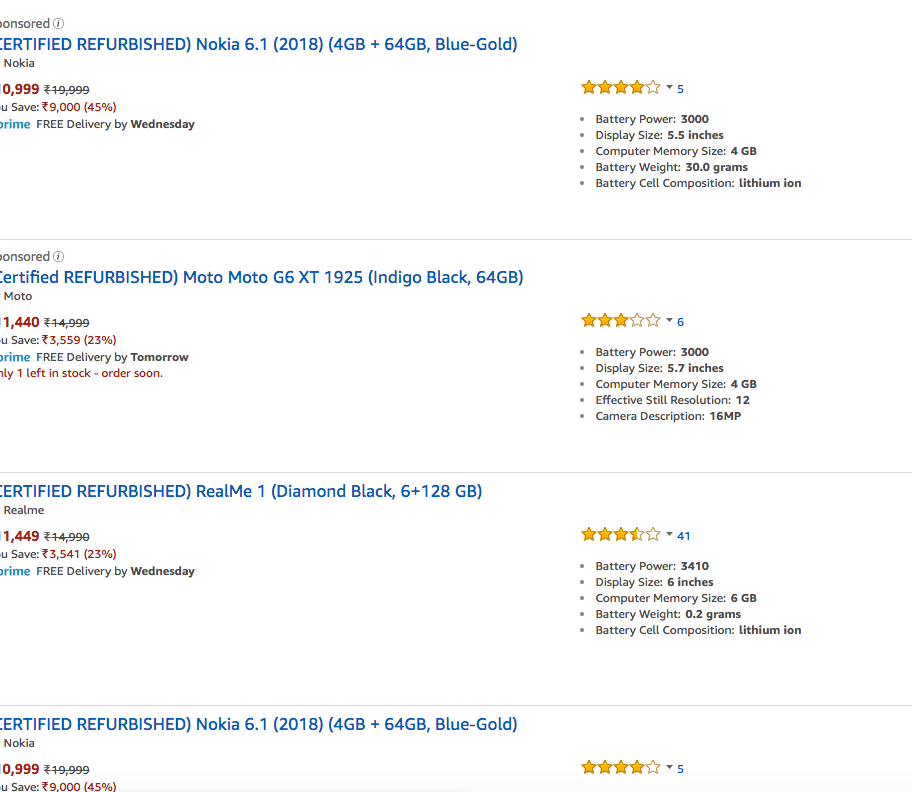The height and width of the screenshot is (792, 912).
Task: Click the star rating of the Moto G6
Action: 620,321
